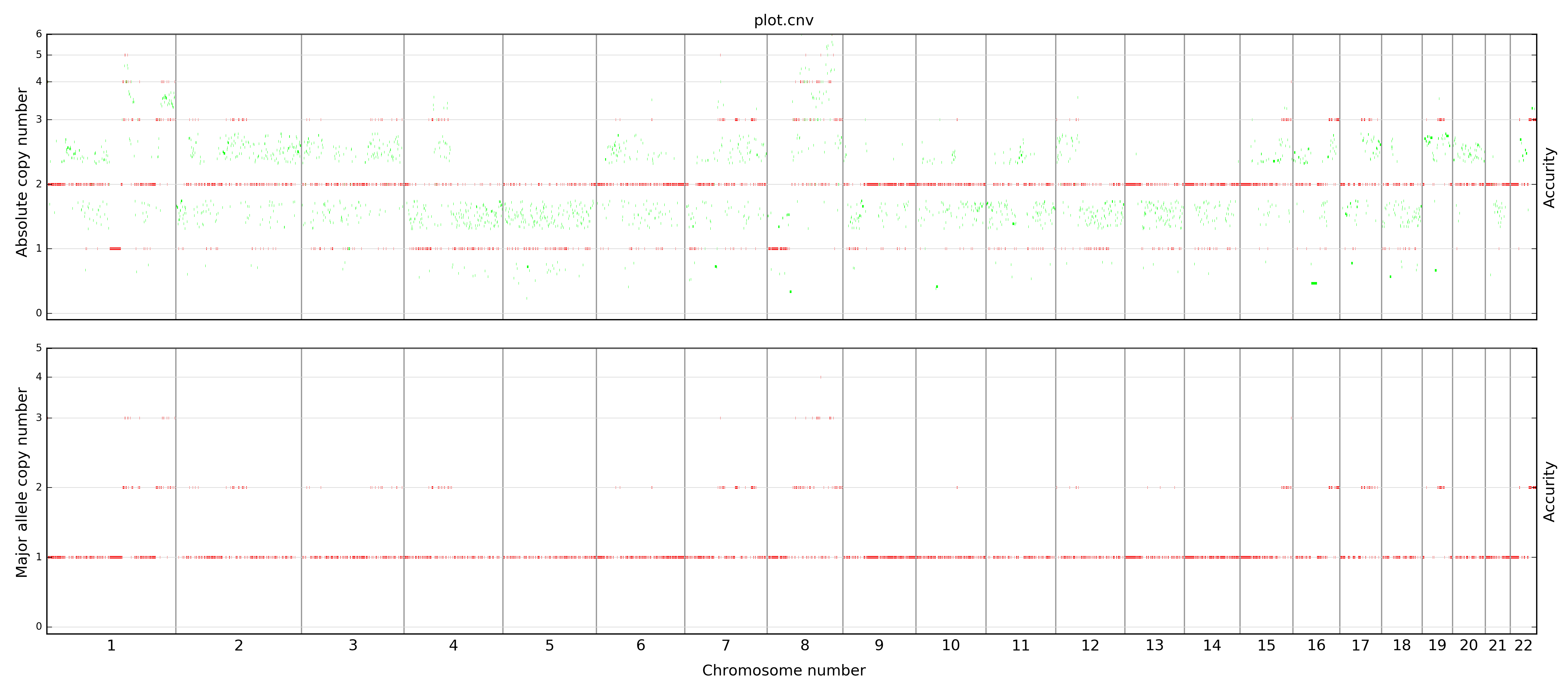Click the Major allele copy number label

[x=21, y=482]
